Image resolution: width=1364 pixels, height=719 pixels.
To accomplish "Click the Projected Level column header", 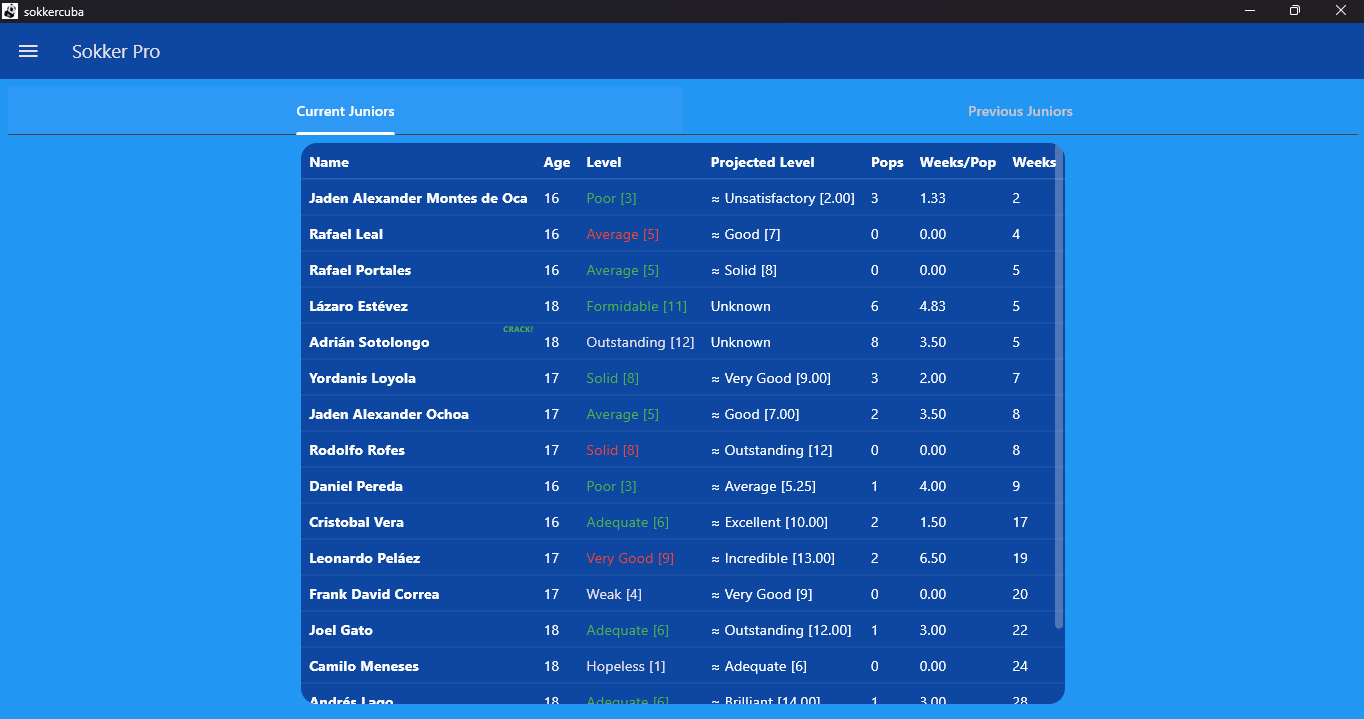I will 762,162.
